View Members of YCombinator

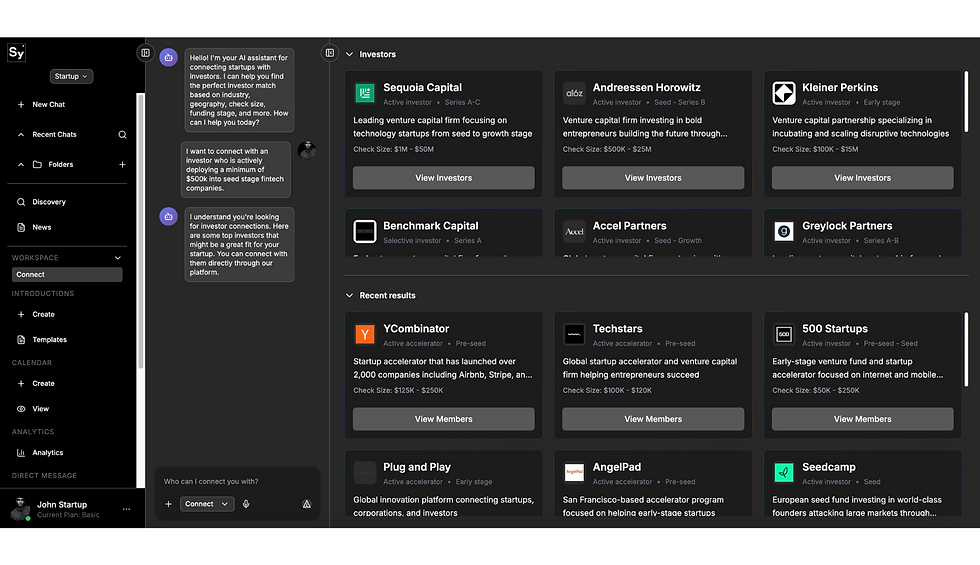point(444,419)
